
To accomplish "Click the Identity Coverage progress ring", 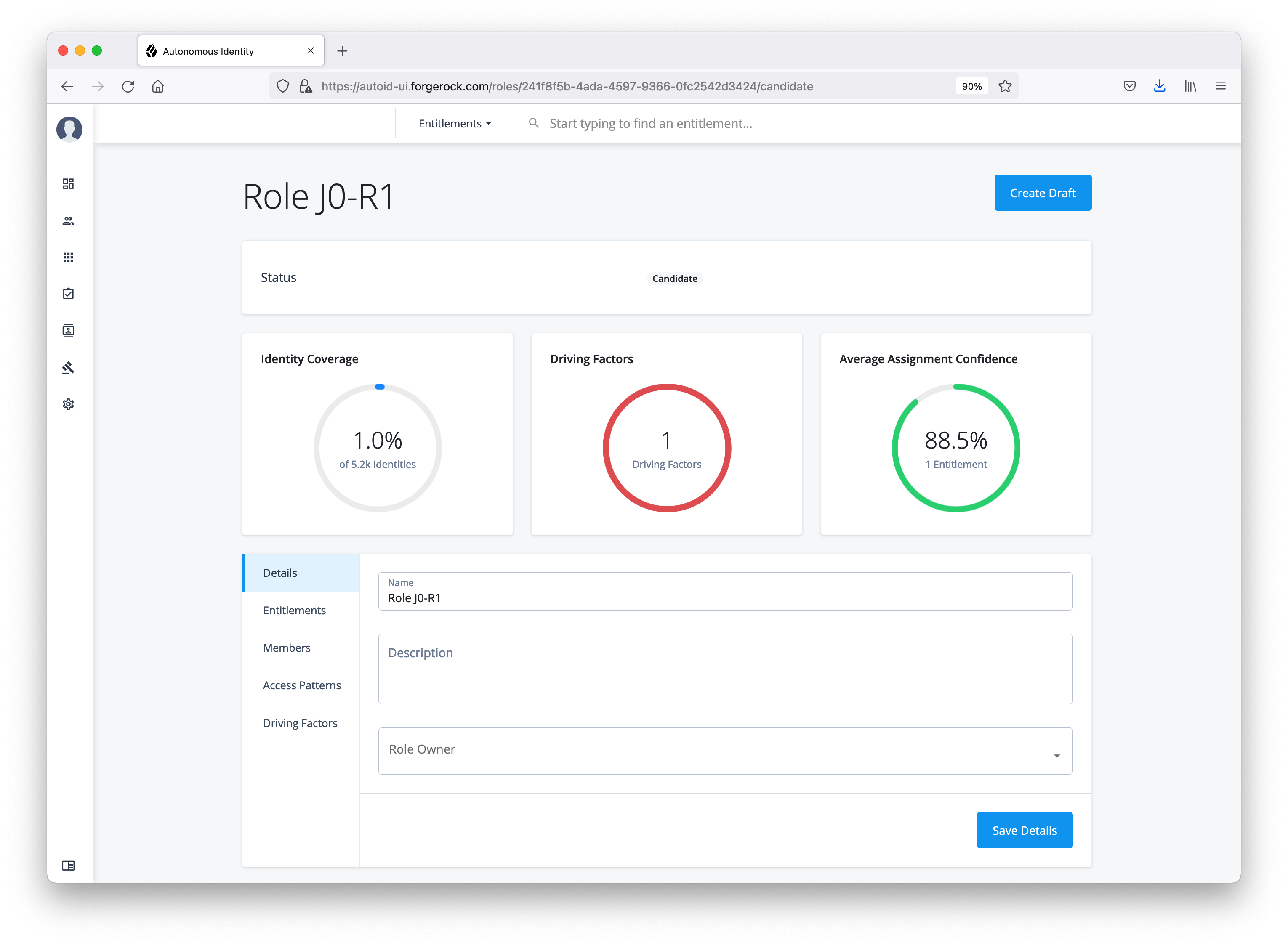I will (x=377, y=448).
